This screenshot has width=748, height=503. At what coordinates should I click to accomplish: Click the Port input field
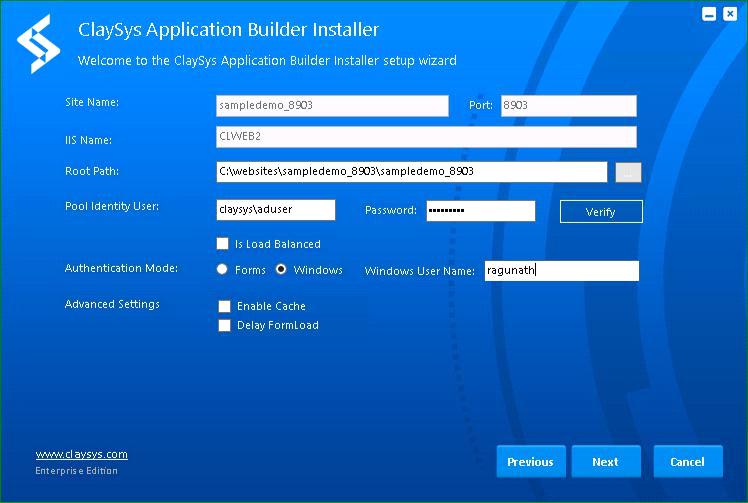pos(569,105)
